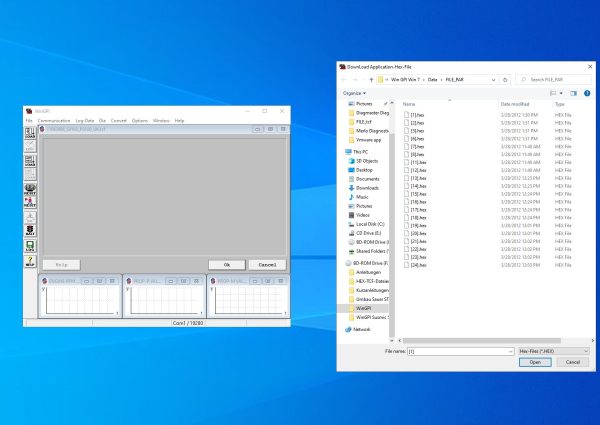Open the Communication menu in WinGPI
The height and width of the screenshot is (425, 600).
point(54,120)
